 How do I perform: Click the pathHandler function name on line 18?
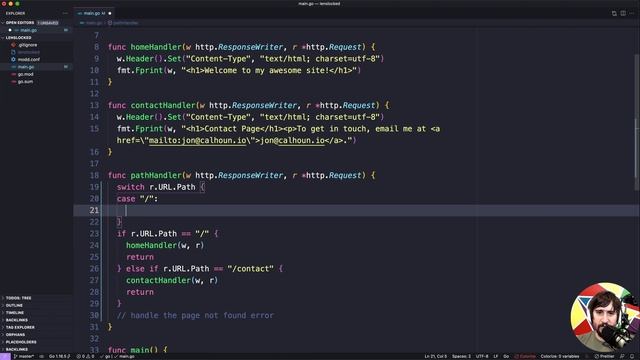coord(156,176)
